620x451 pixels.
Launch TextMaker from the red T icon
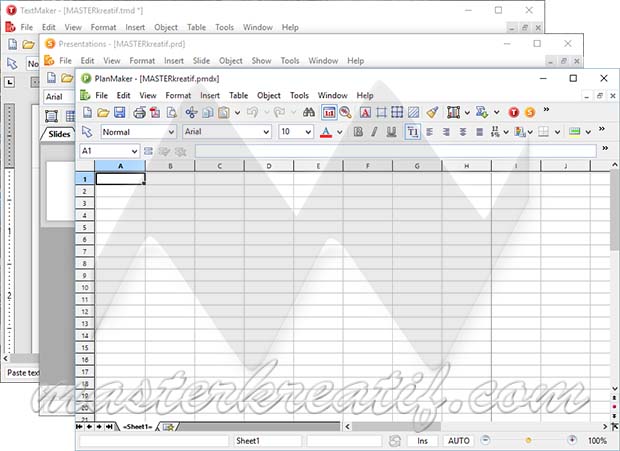coord(514,113)
